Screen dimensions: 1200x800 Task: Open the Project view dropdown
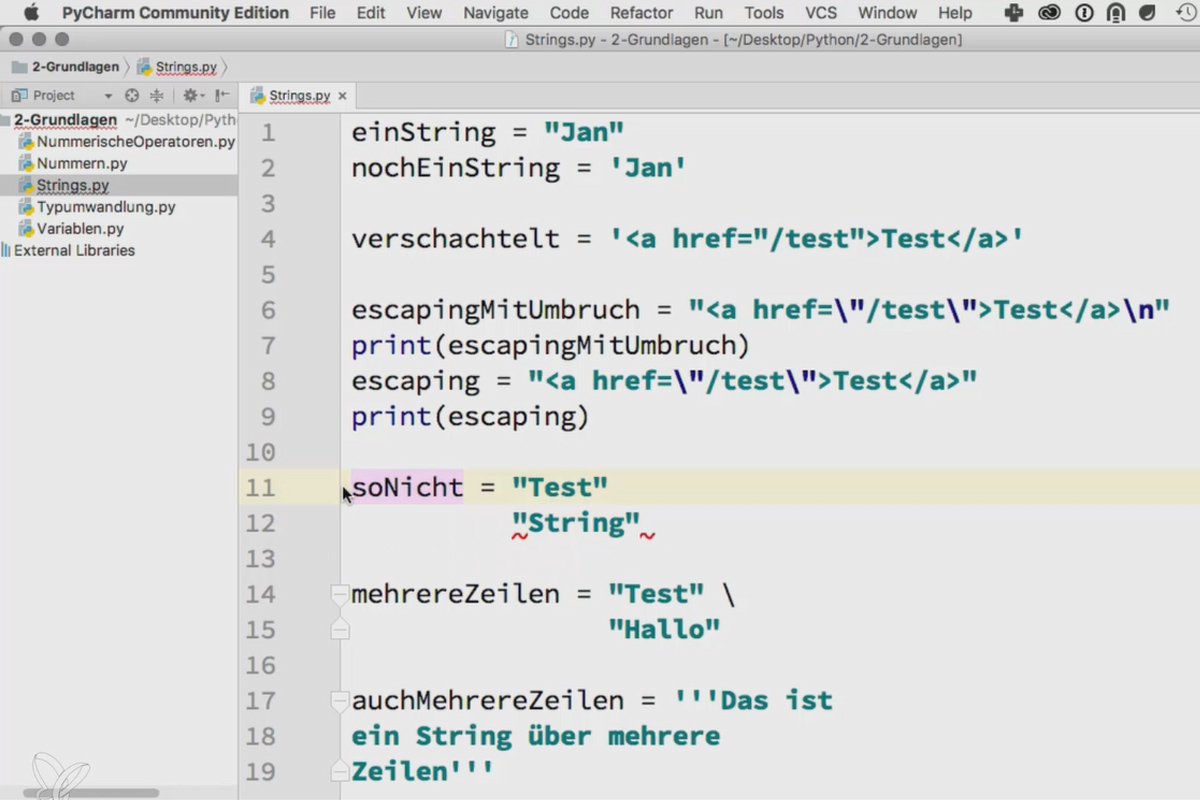pyautogui.click(x=108, y=96)
